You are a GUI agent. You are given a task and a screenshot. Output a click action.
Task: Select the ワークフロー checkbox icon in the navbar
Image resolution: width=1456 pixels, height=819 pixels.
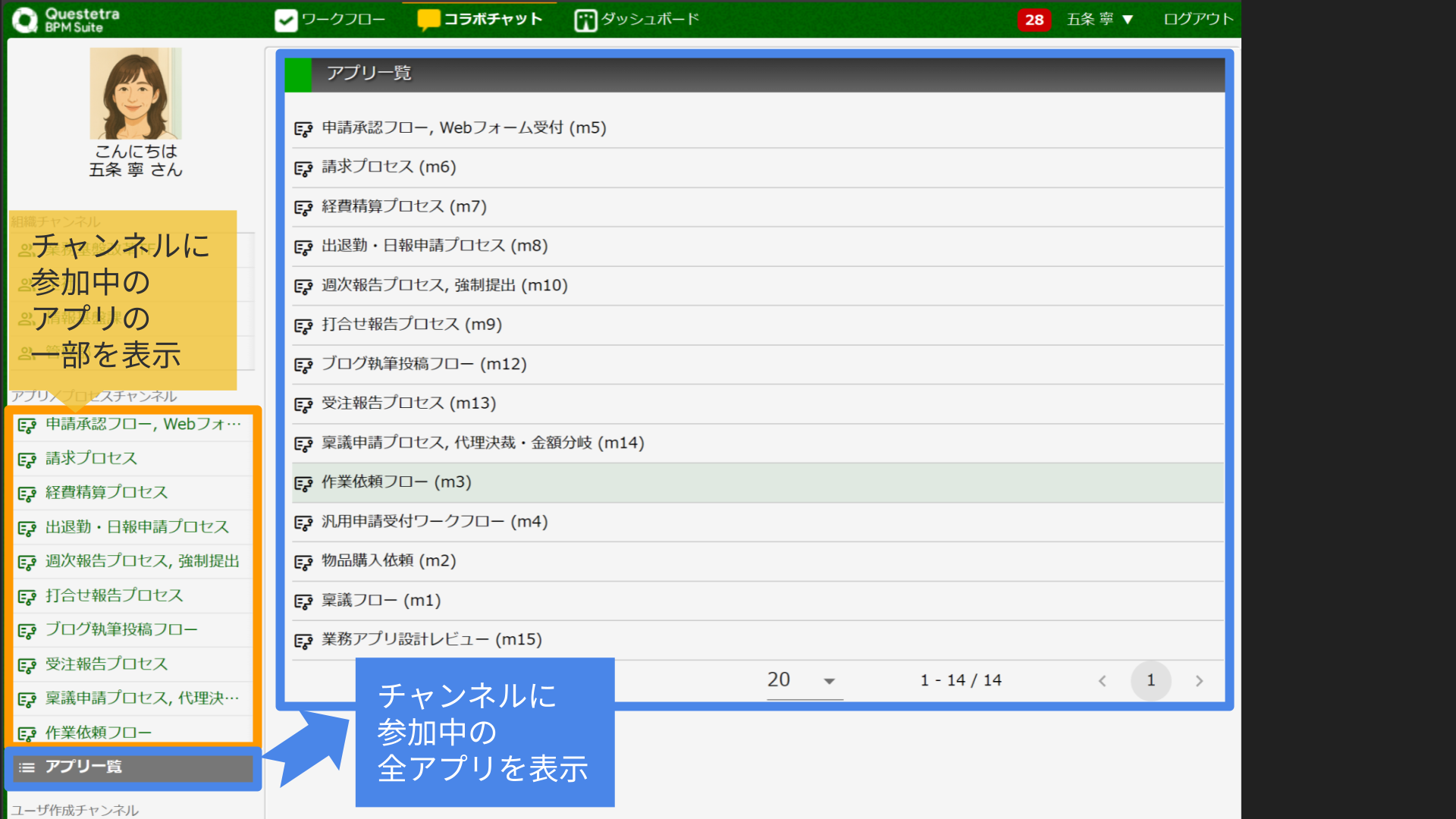(285, 20)
